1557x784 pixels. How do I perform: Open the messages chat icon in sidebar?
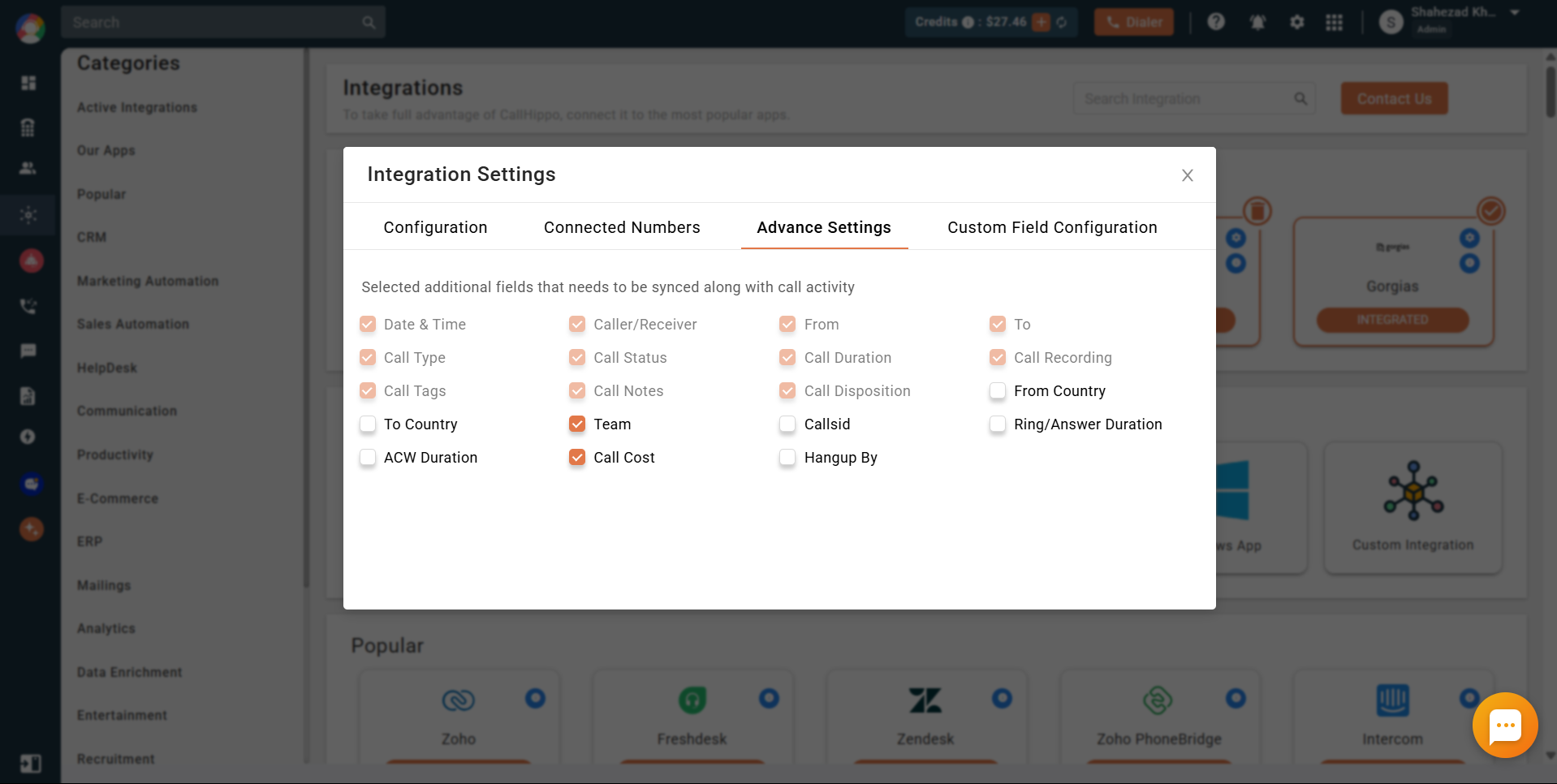tap(28, 351)
